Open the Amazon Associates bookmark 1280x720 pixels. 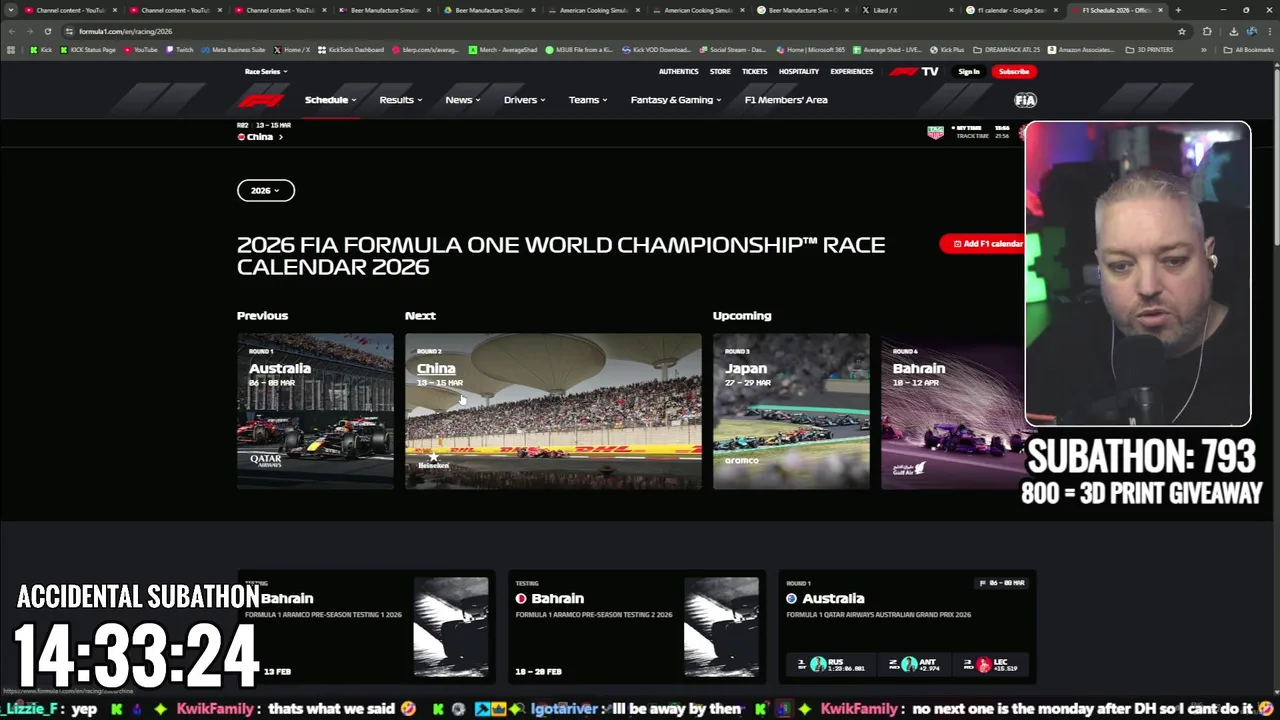(x=1080, y=49)
